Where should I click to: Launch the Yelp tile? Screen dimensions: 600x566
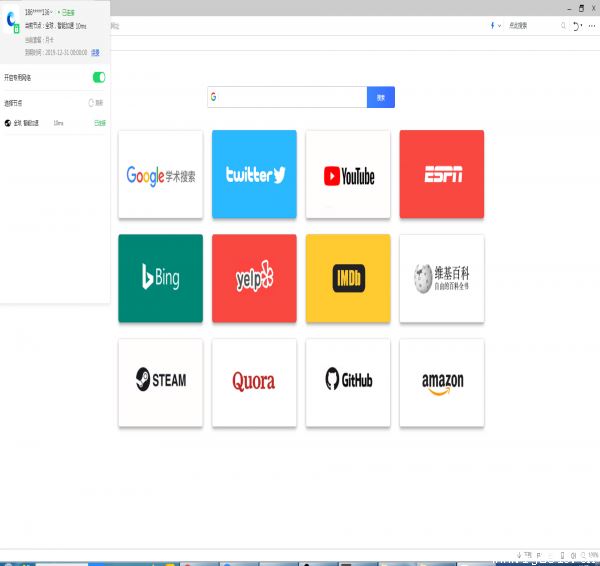point(254,278)
